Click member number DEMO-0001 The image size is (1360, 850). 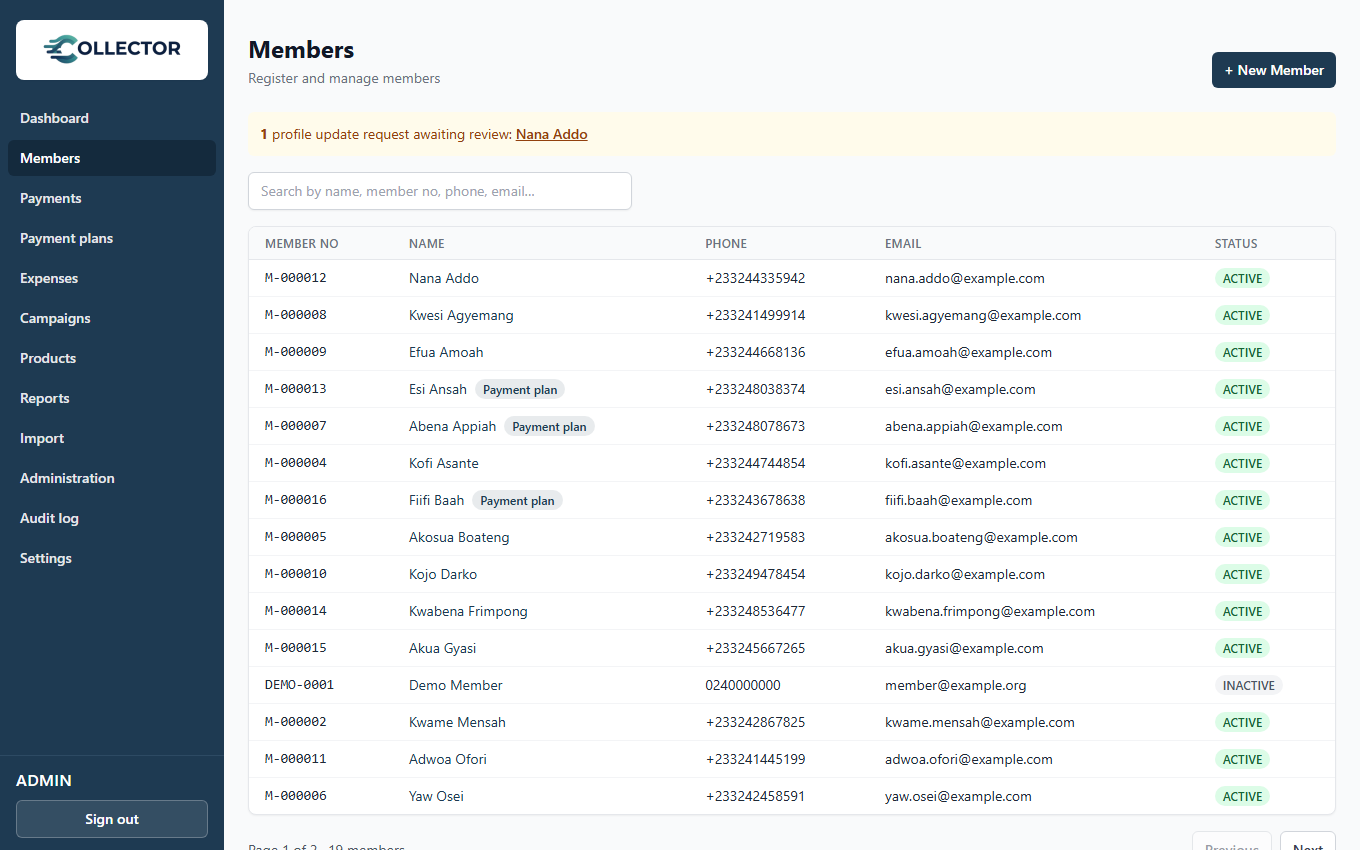299,685
